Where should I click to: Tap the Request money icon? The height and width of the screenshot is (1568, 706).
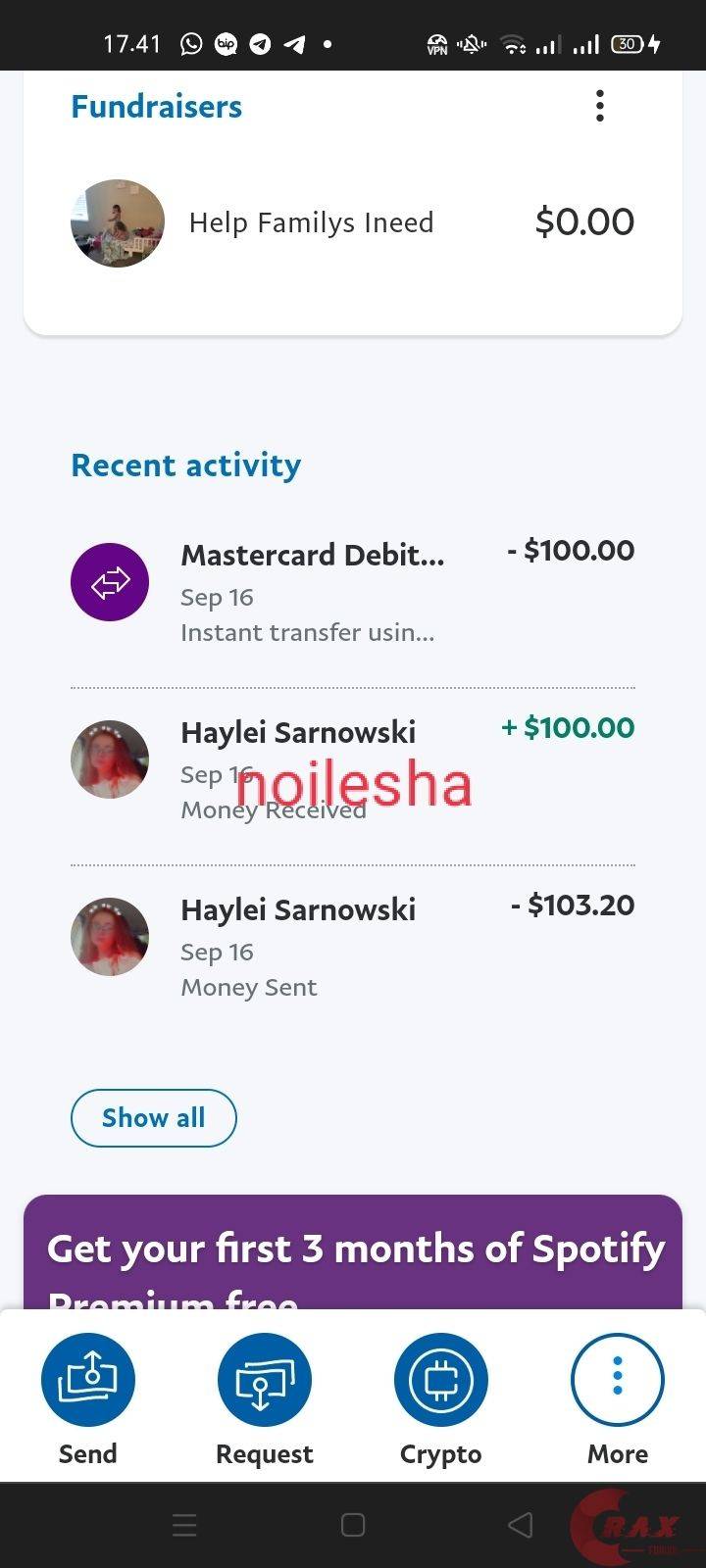click(264, 1379)
